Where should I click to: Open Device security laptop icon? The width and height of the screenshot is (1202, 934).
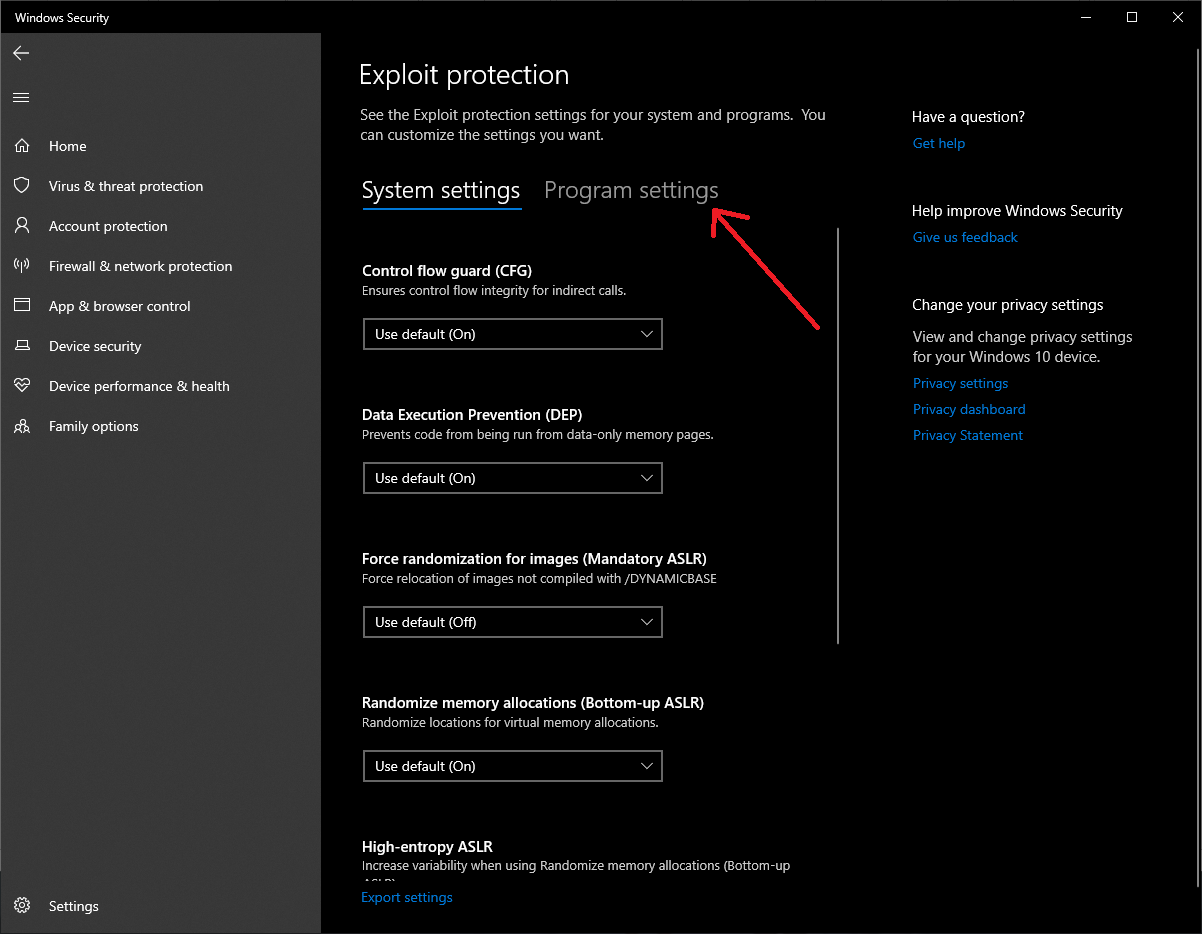[21, 346]
